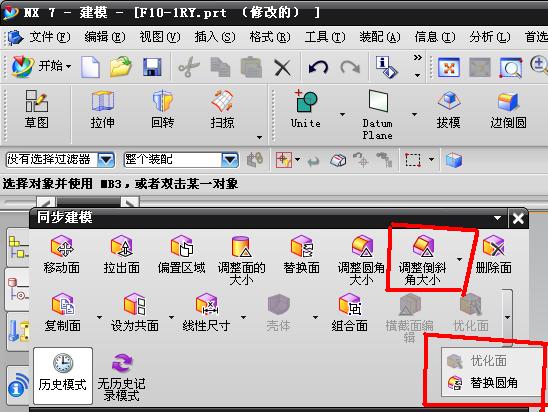This screenshot has height=412, width=548.
Task: Expand the arrow beside 设为共面
Action: coord(171,317)
